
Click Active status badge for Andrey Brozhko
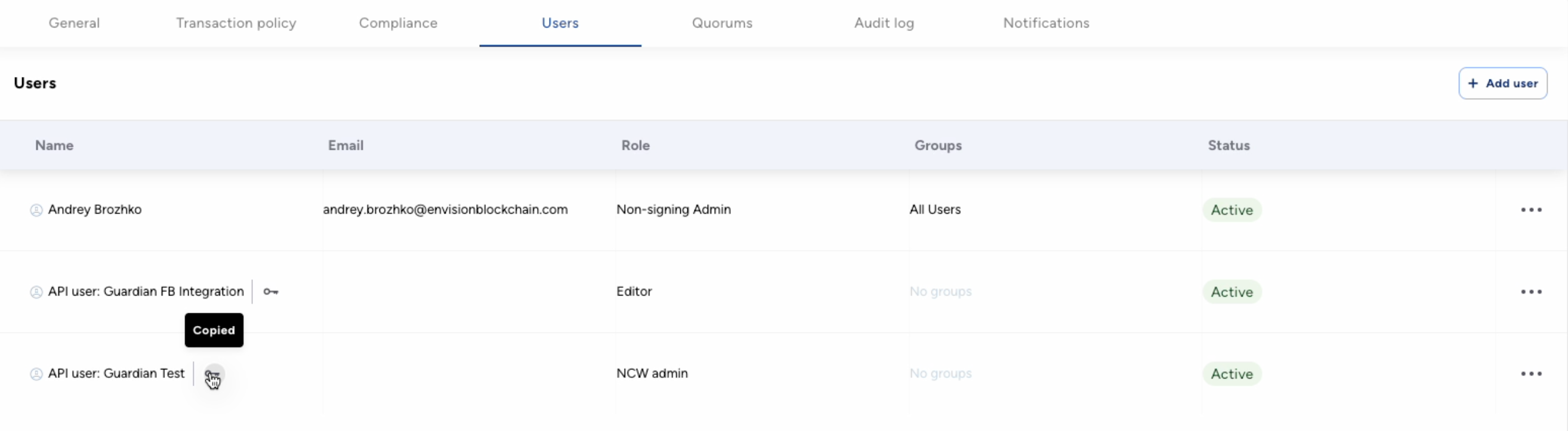pos(1231,210)
